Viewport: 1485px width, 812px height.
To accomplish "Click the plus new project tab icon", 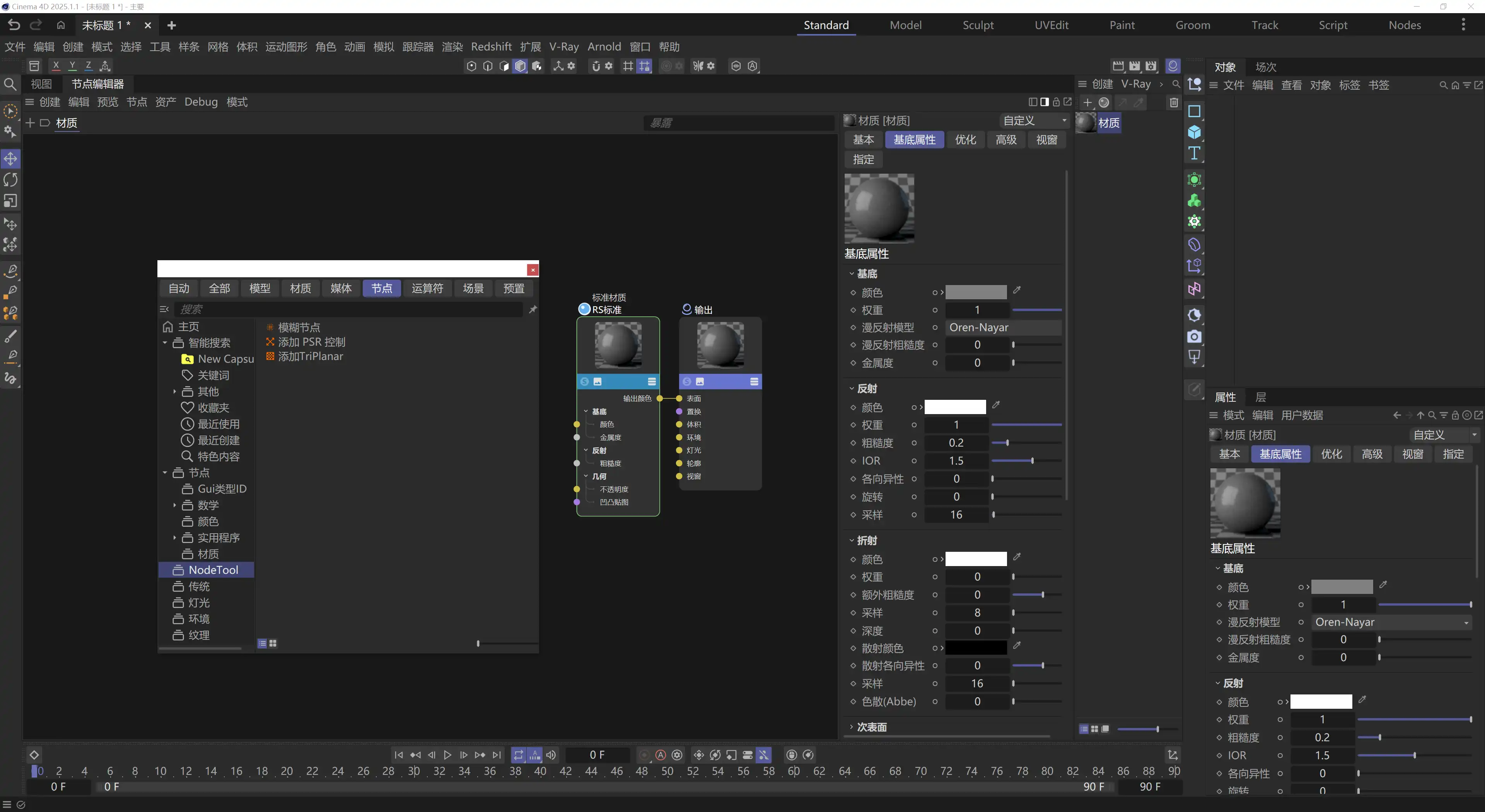I will click(171, 26).
